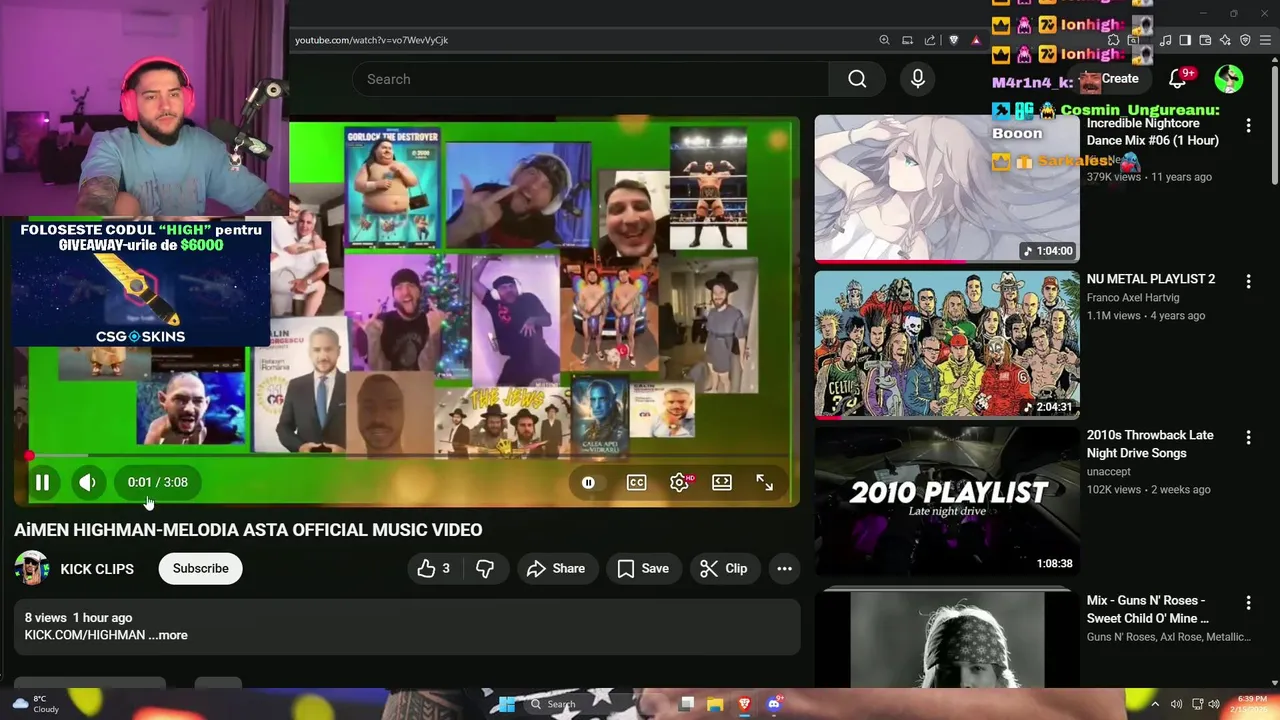Viewport: 1280px width, 720px height.
Task: Open the extensions puzzle icon
Action: pos(1113,40)
